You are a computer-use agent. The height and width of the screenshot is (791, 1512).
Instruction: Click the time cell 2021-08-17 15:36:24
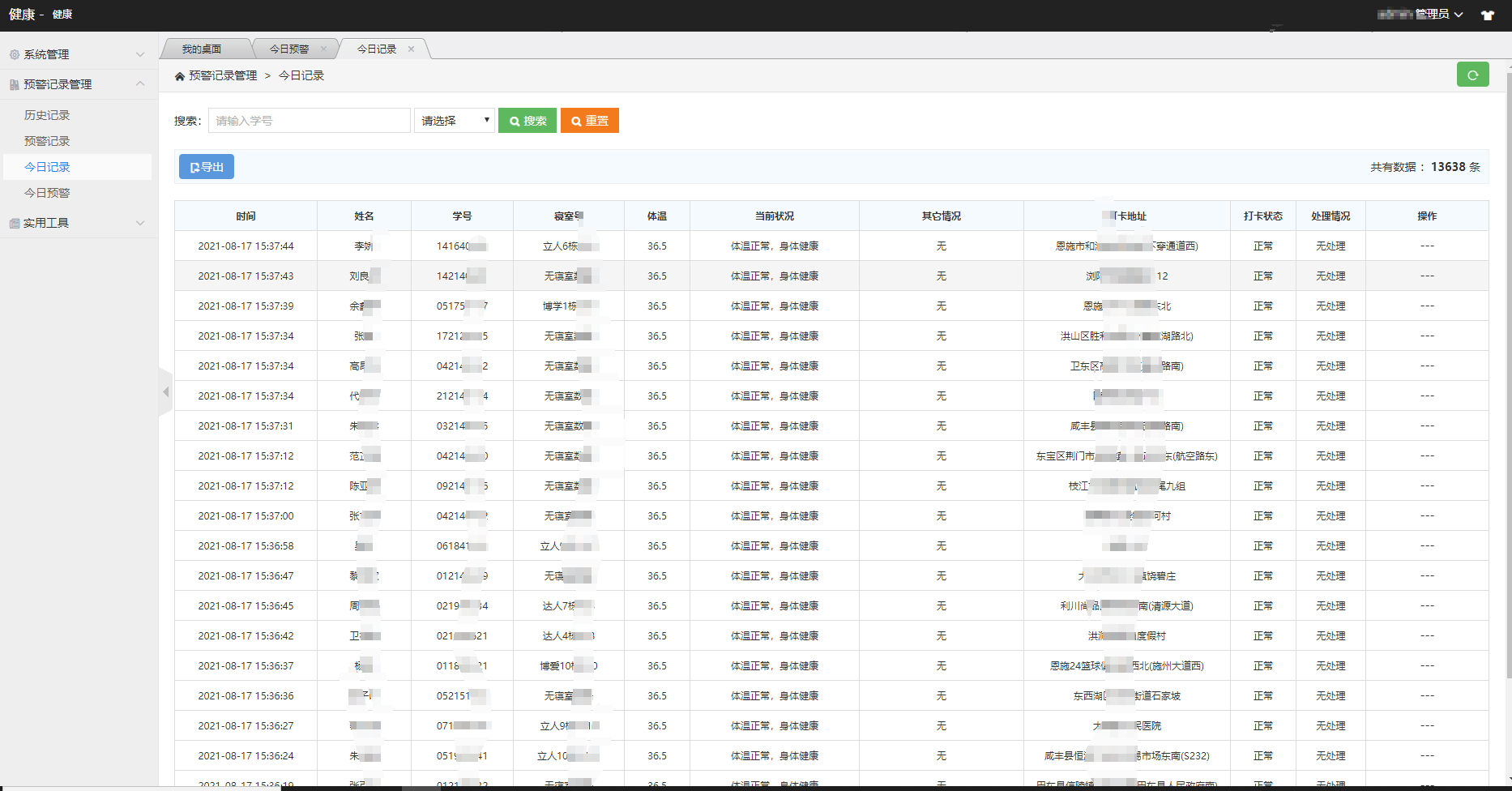coord(246,756)
